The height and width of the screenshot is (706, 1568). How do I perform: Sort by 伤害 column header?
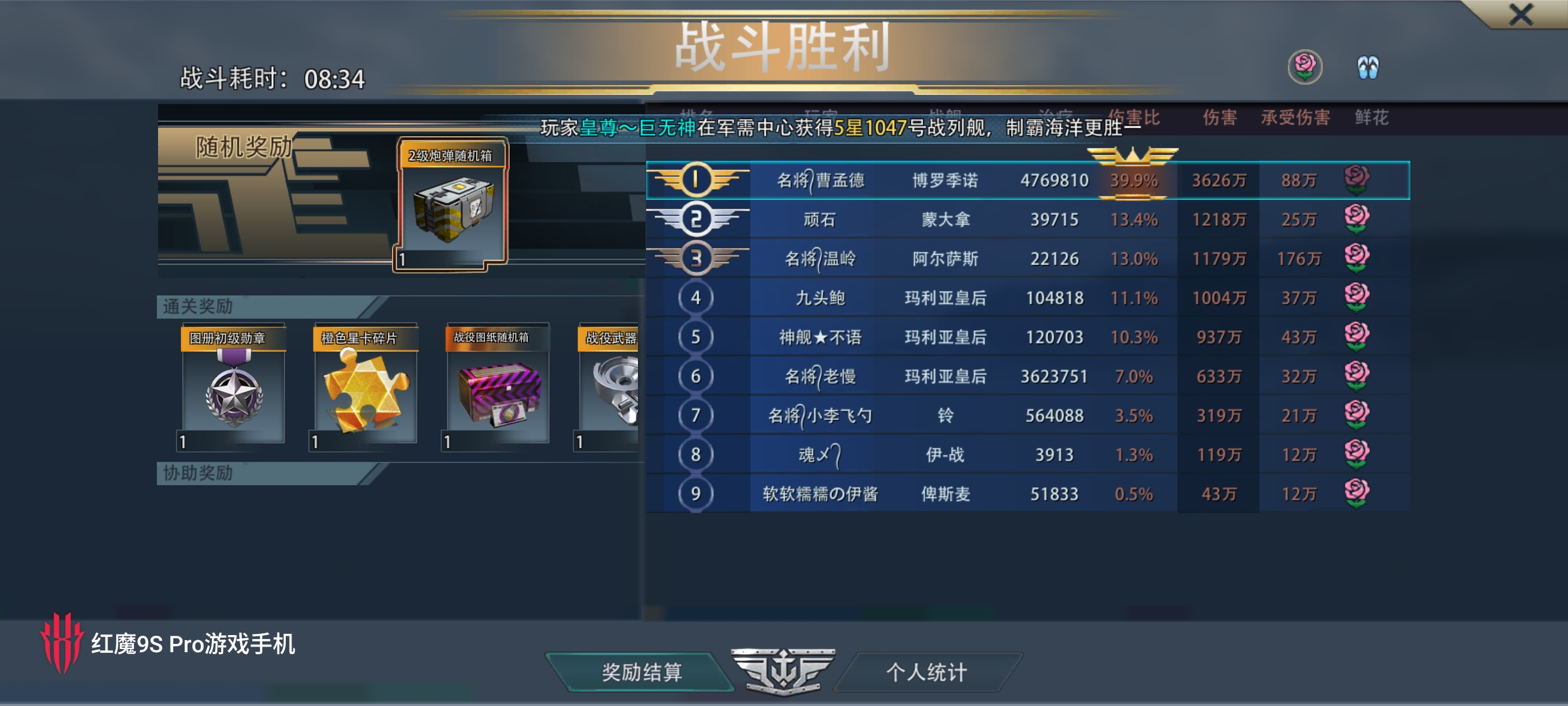[x=1220, y=118]
